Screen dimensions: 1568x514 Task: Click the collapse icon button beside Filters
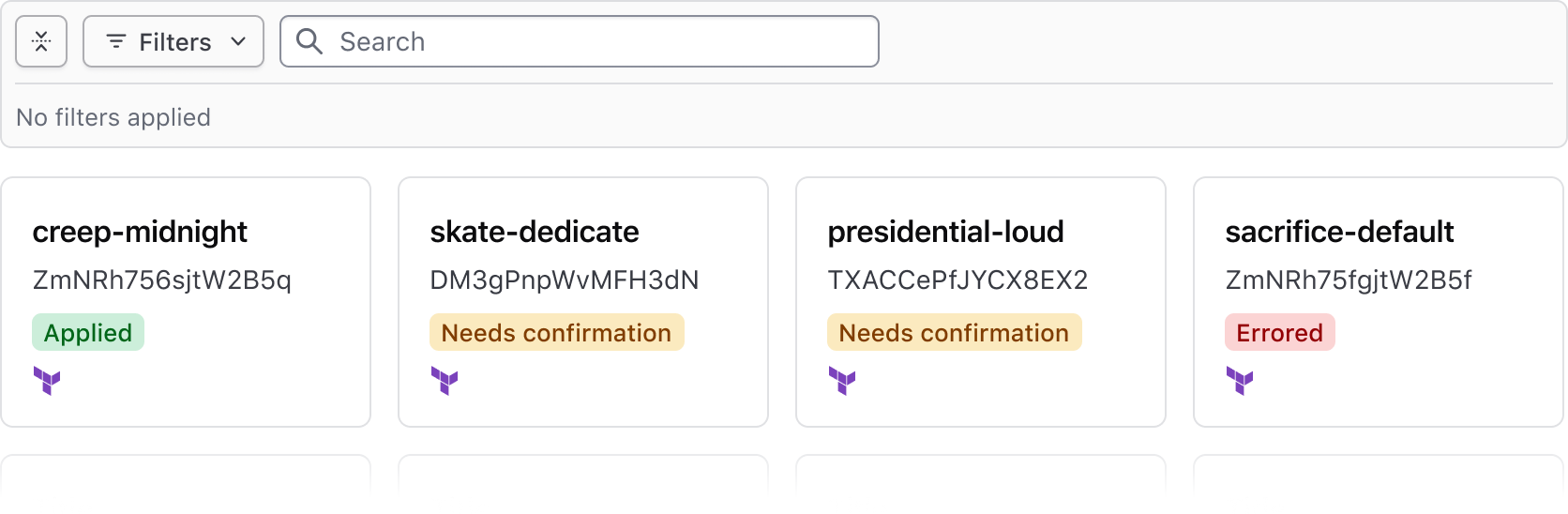pyautogui.click(x=41, y=41)
